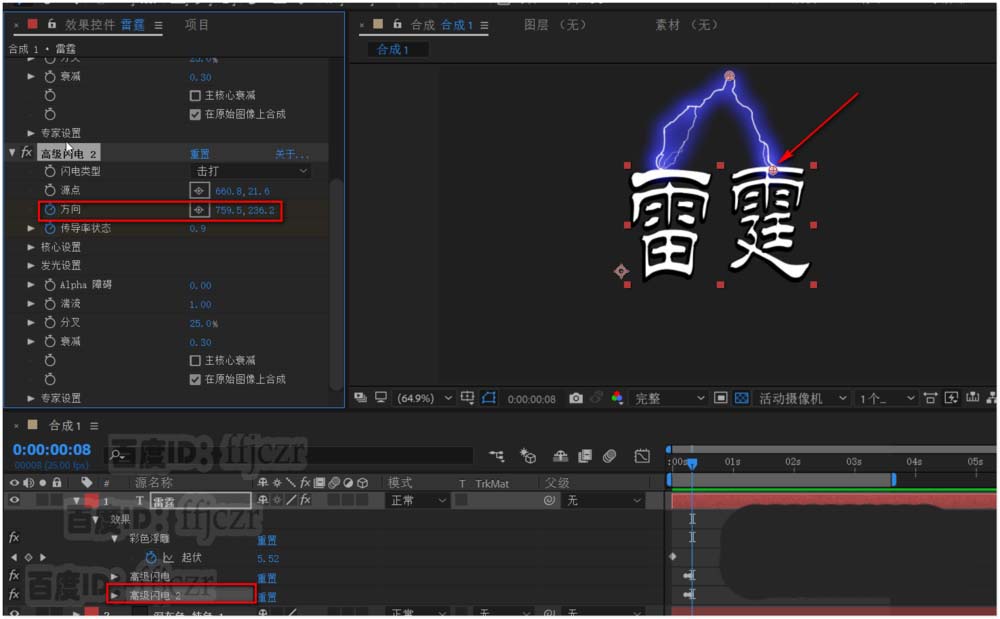Click the primary viewer monitor icon
Viewport: 1000px width, 619px height.
(x=381, y=398)
